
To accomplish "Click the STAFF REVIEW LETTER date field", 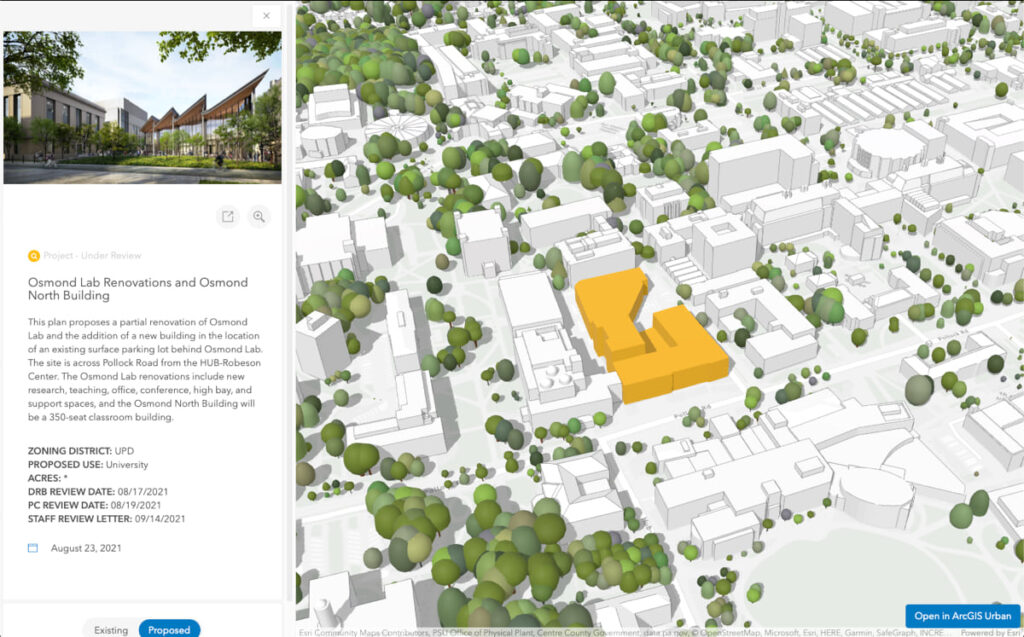I will tap(106, 519).
